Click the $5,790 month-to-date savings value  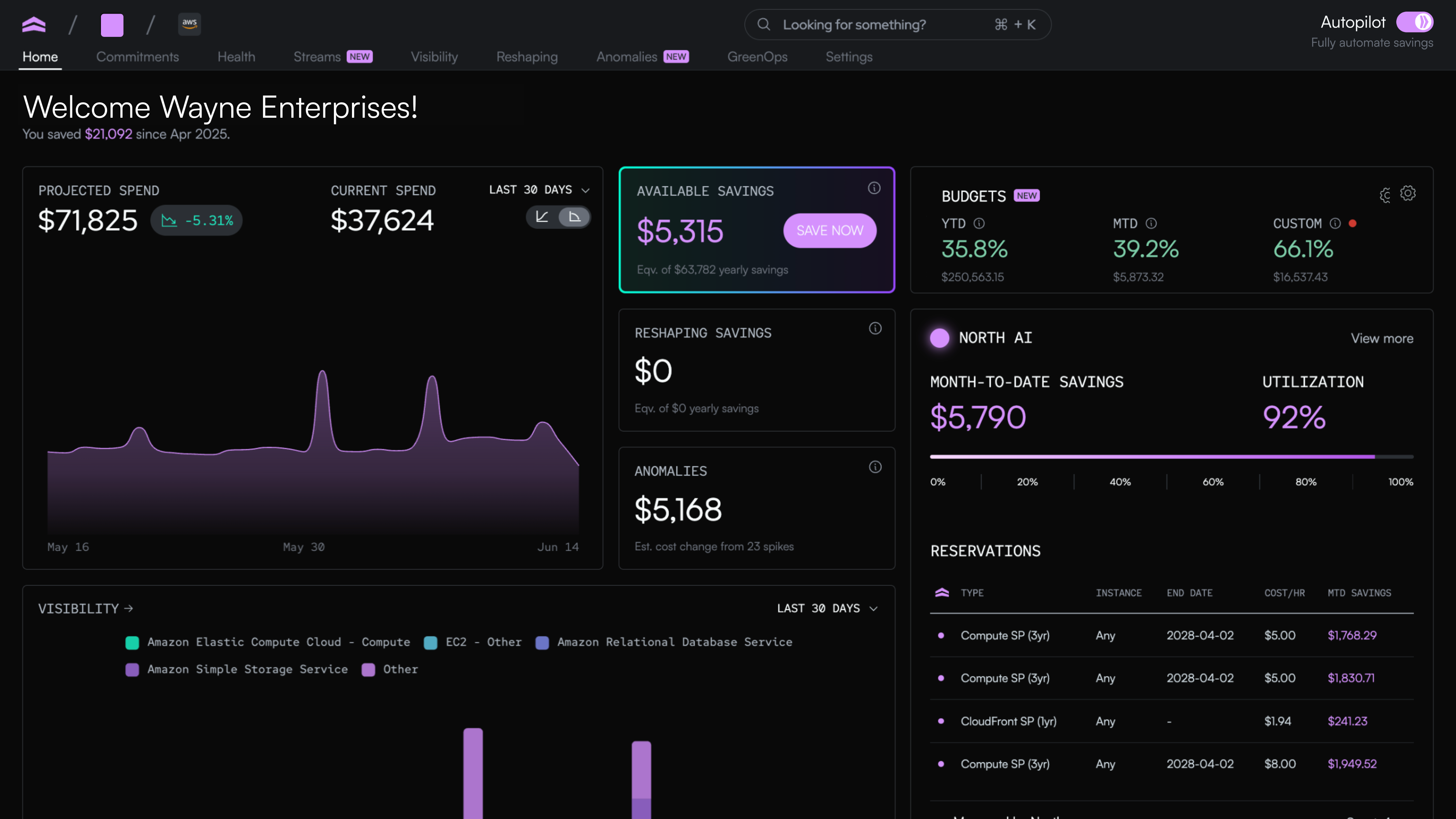(978, 417)
